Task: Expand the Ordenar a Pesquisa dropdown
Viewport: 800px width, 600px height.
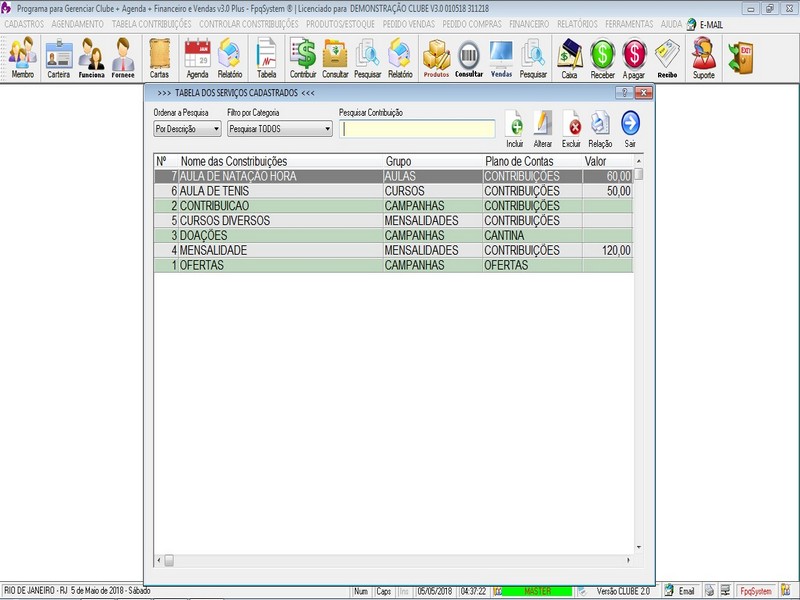Action: 216,129
